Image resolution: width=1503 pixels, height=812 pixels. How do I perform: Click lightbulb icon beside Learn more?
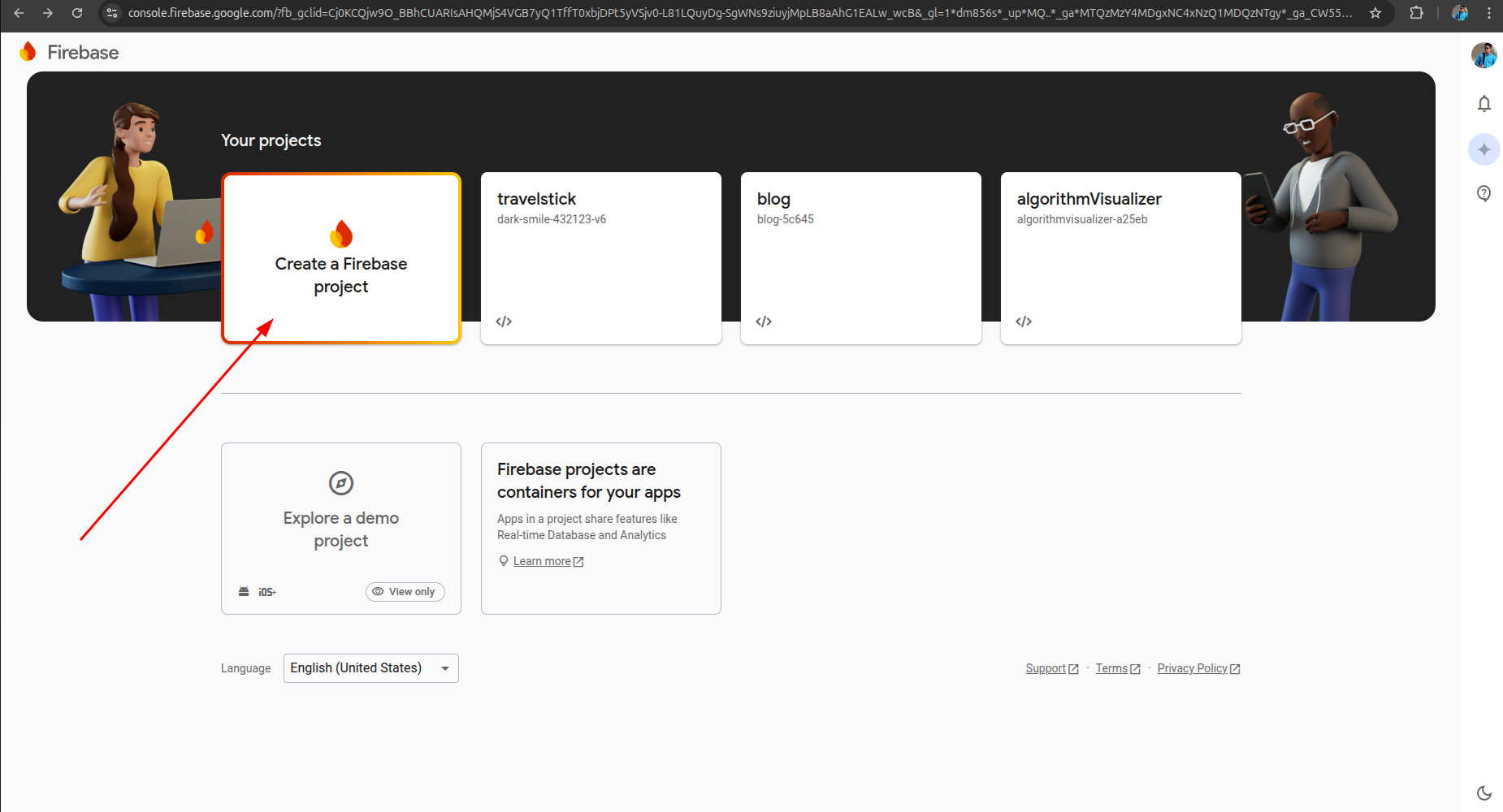pyautogui.click(x=504, y=561)
